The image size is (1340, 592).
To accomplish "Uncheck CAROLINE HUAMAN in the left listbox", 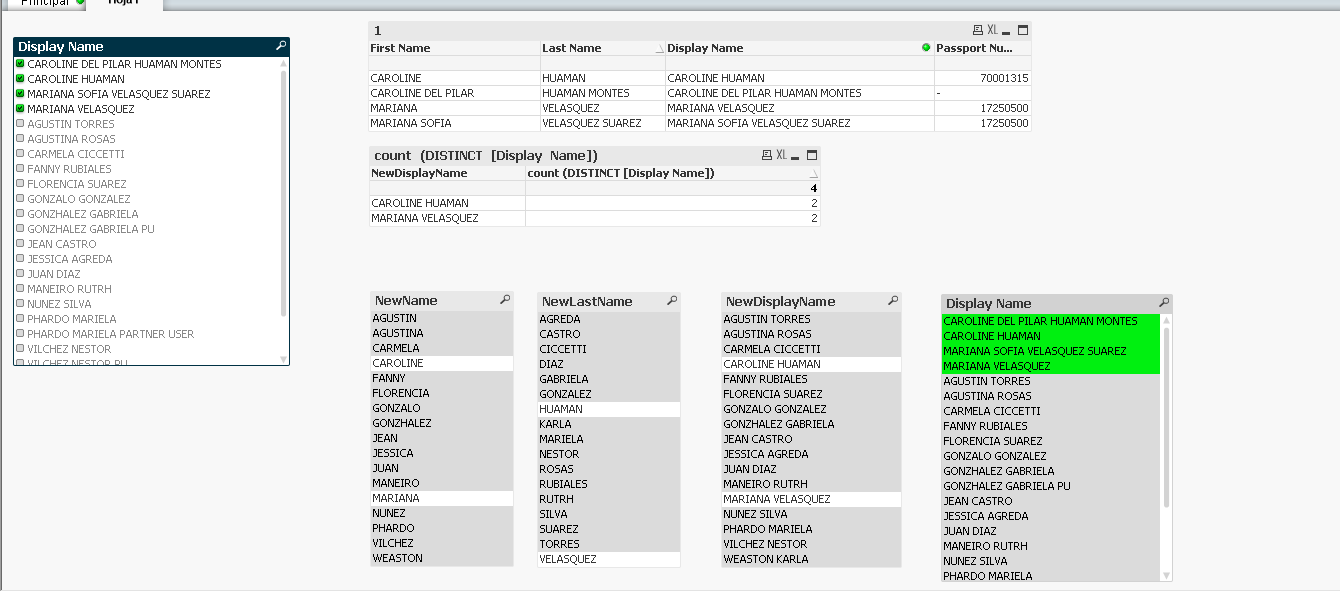I will click(21, 78).
